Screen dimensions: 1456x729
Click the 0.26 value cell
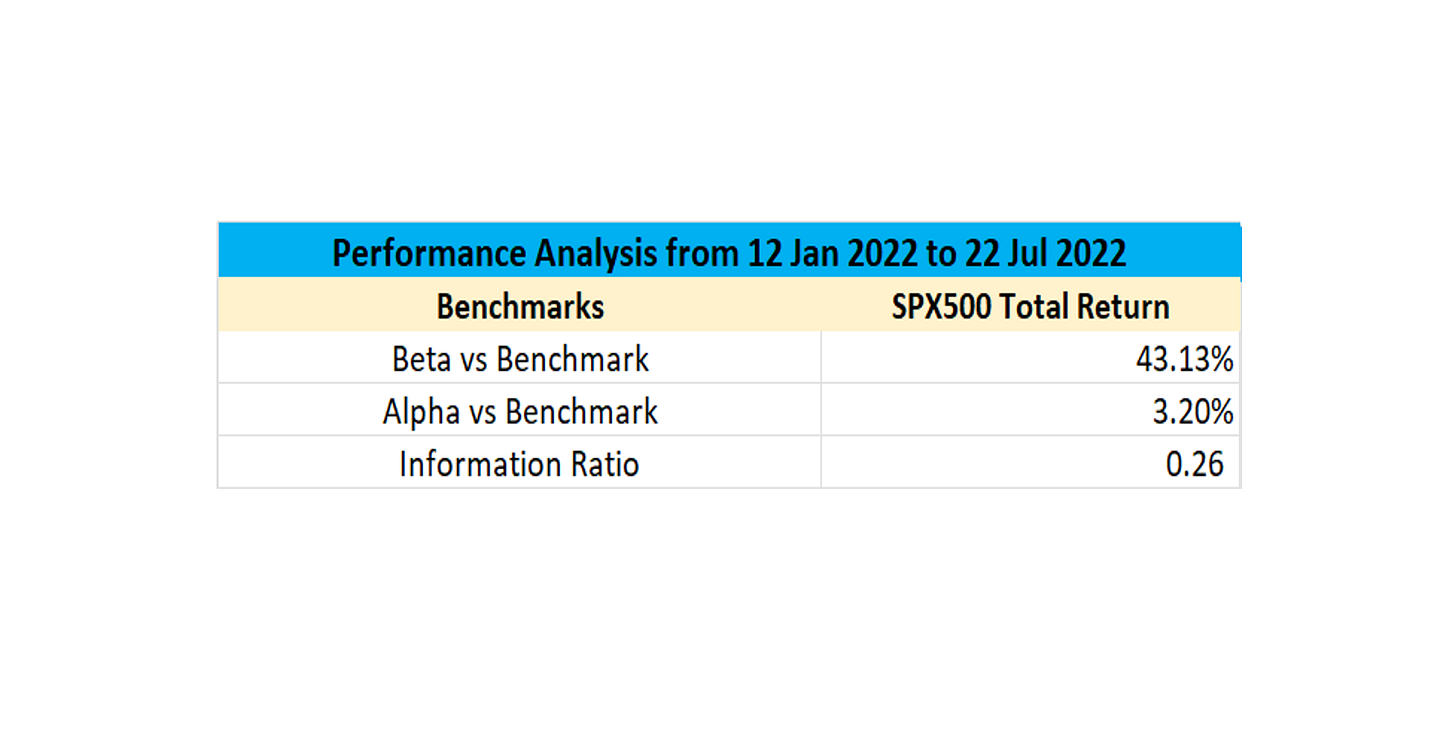(1031, 463)
